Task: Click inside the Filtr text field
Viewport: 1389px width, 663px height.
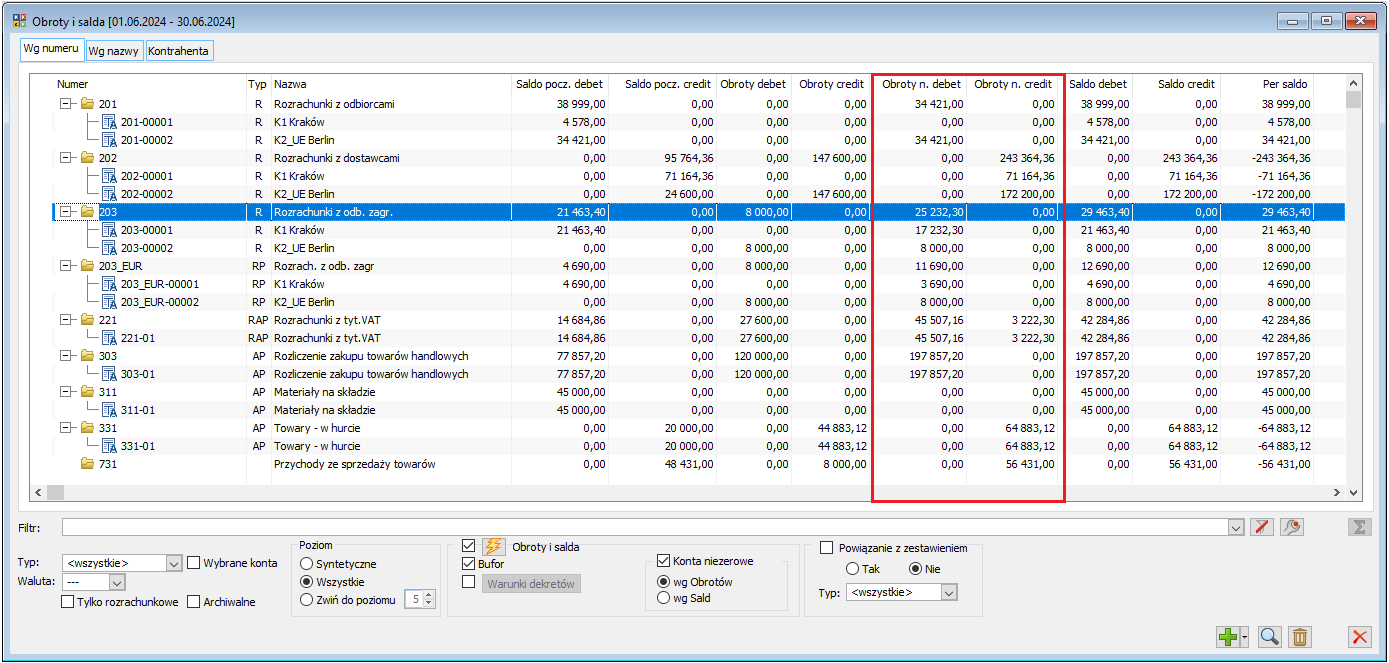Action: pyautogui.click(x=644, y=527)
